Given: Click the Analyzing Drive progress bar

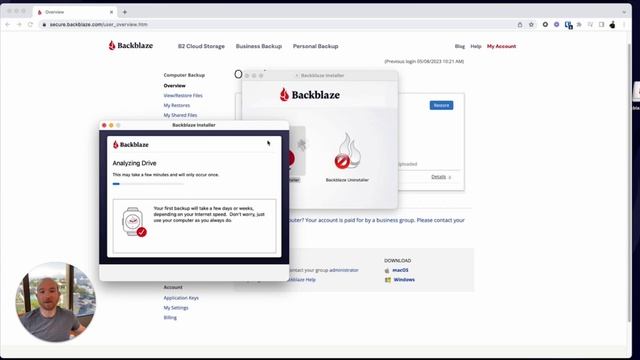Looking at the screenshot, I should click(148, 184).
